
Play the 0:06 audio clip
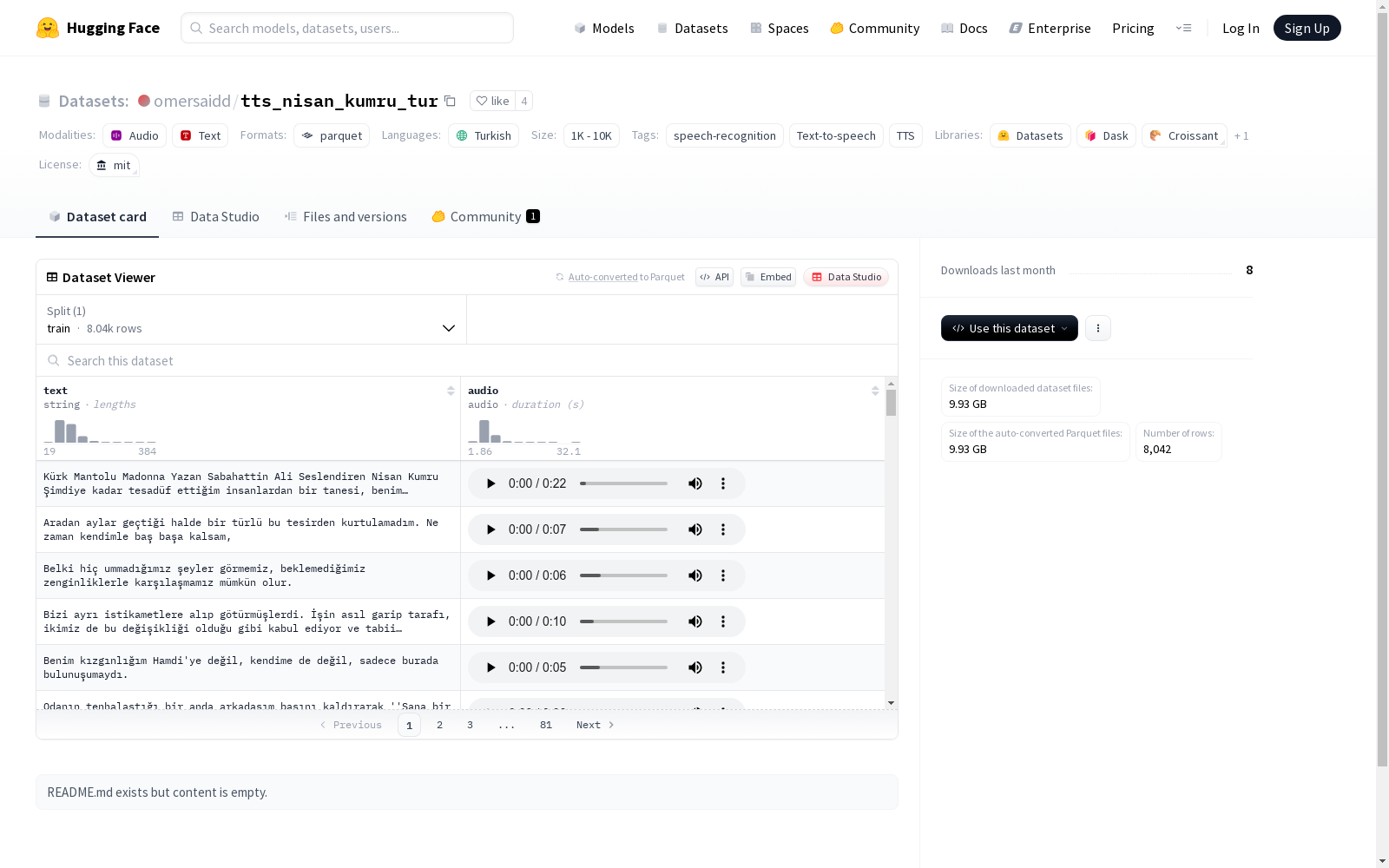tap(490, 575)
